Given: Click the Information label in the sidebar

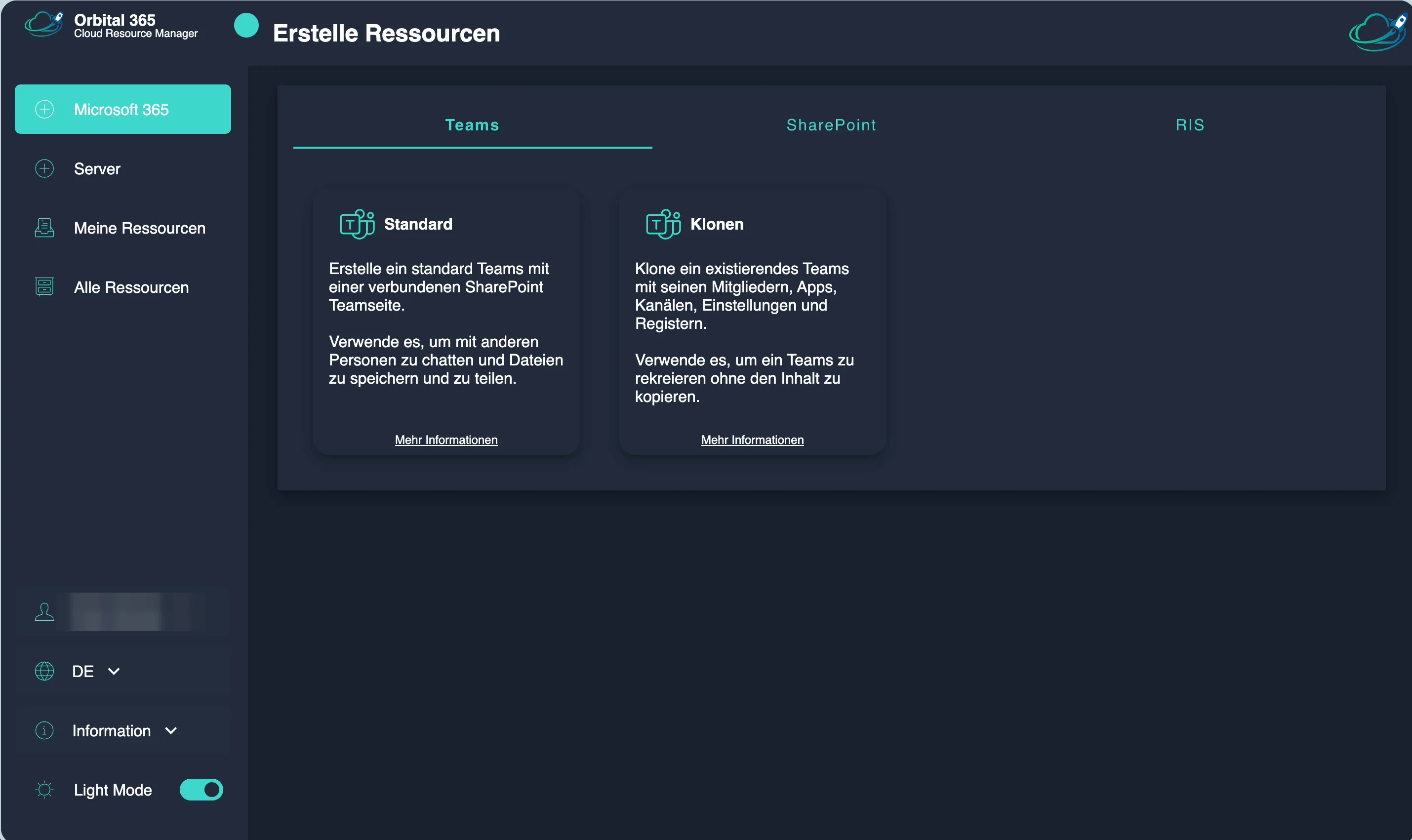Looking at the screenshot, I should 112,731.
